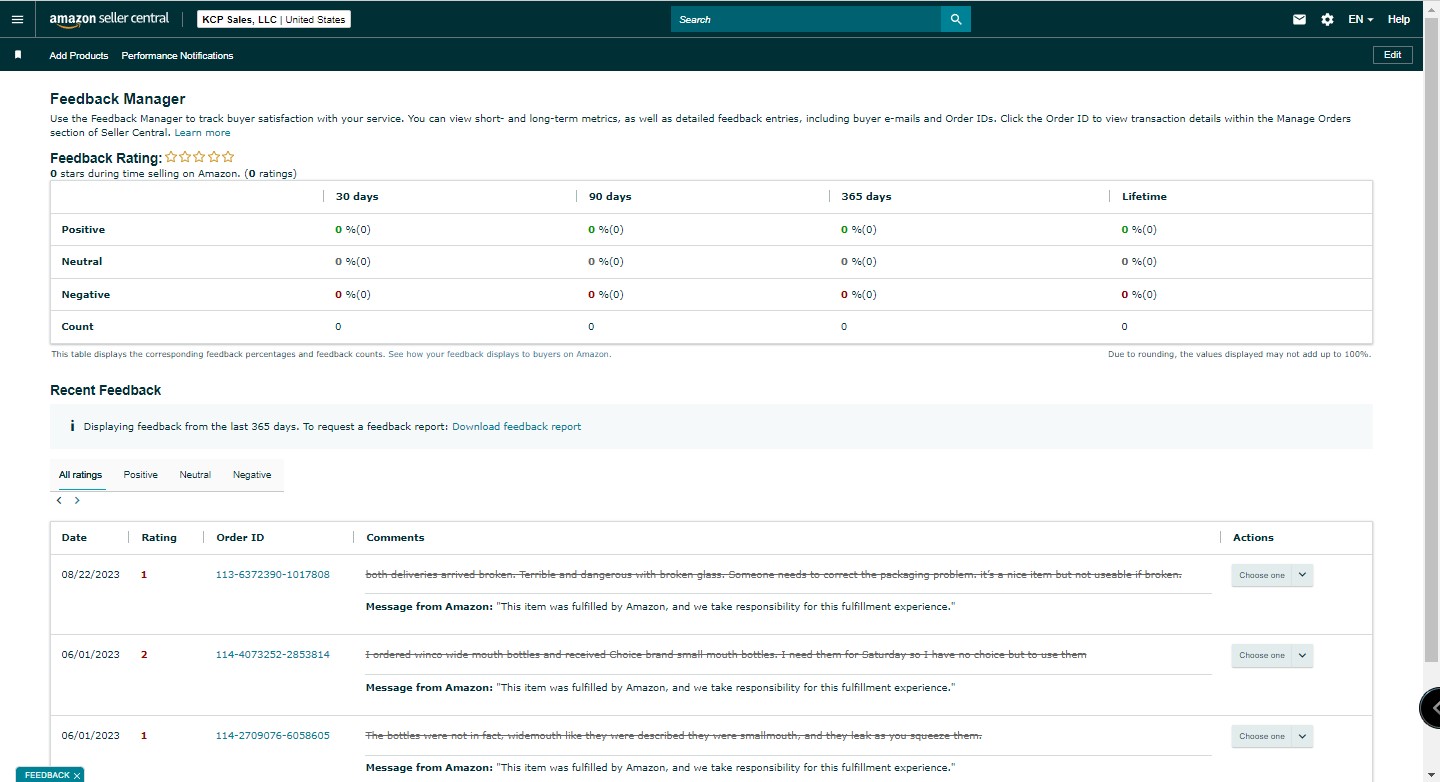
Task: Switch to the Neutral feedback tab
Action: 195,475
